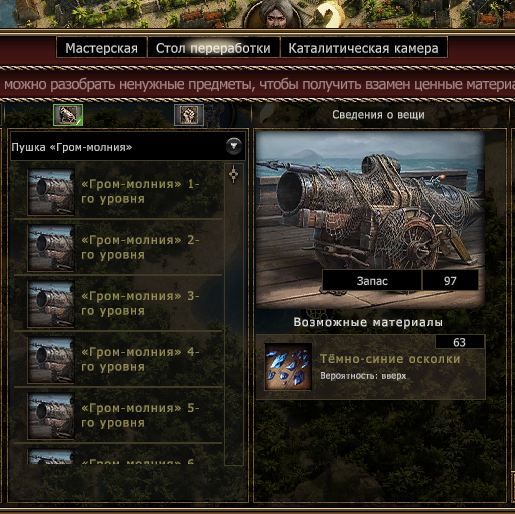Select «Гром-молния» 2-го уровня cannon thumbnail

coord(51,247)
